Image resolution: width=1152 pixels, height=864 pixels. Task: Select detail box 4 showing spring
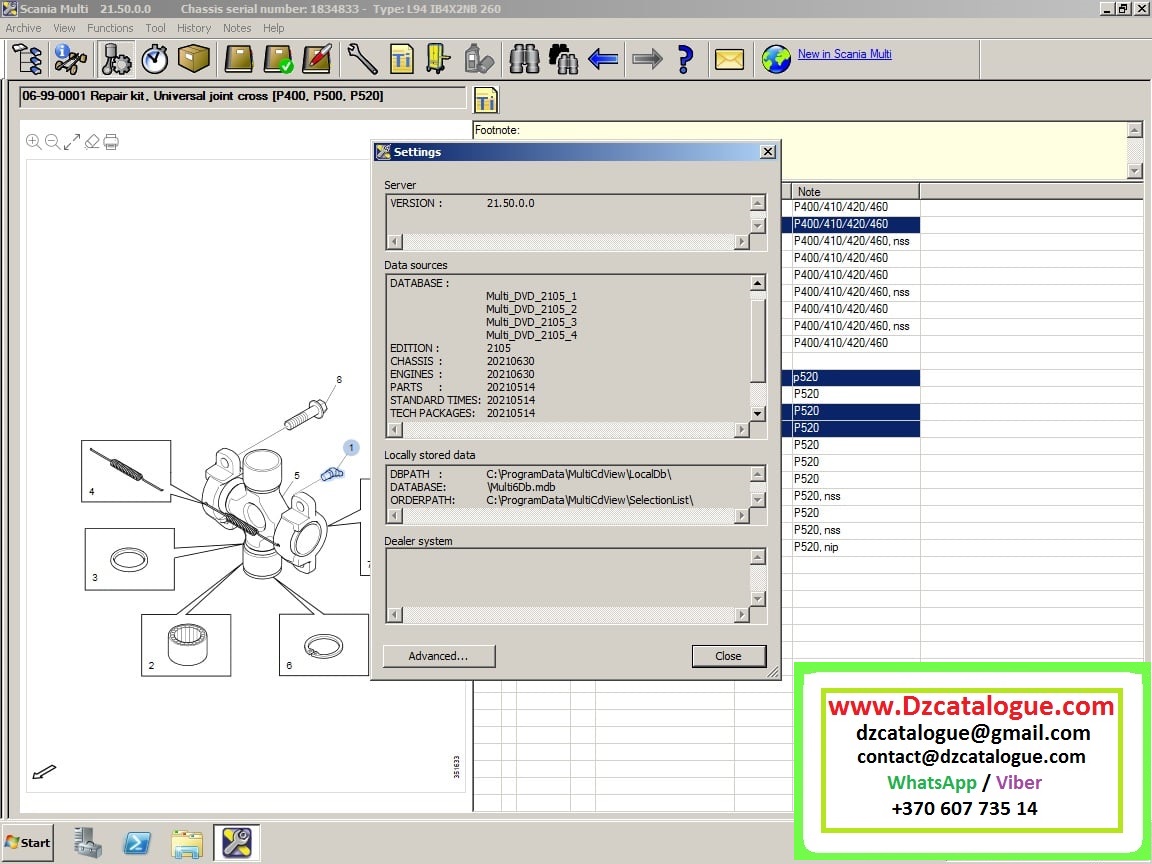(126, 471)
